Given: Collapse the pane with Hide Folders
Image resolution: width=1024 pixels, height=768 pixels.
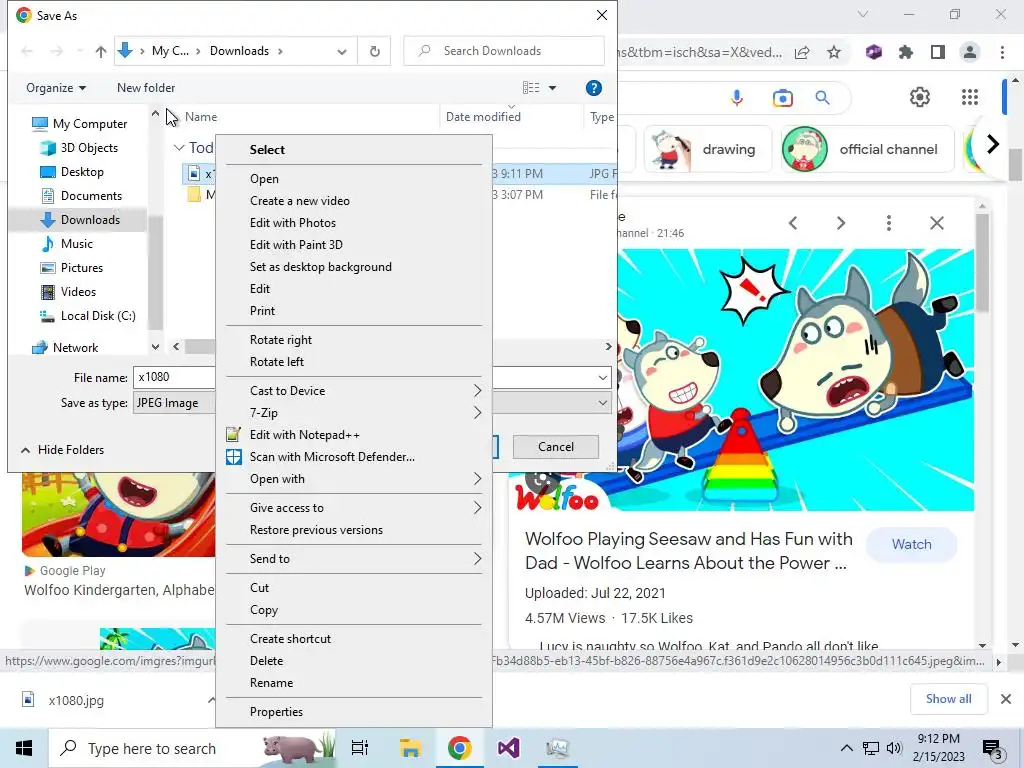Looking at the screenshot, I should (x=63, y=450).
